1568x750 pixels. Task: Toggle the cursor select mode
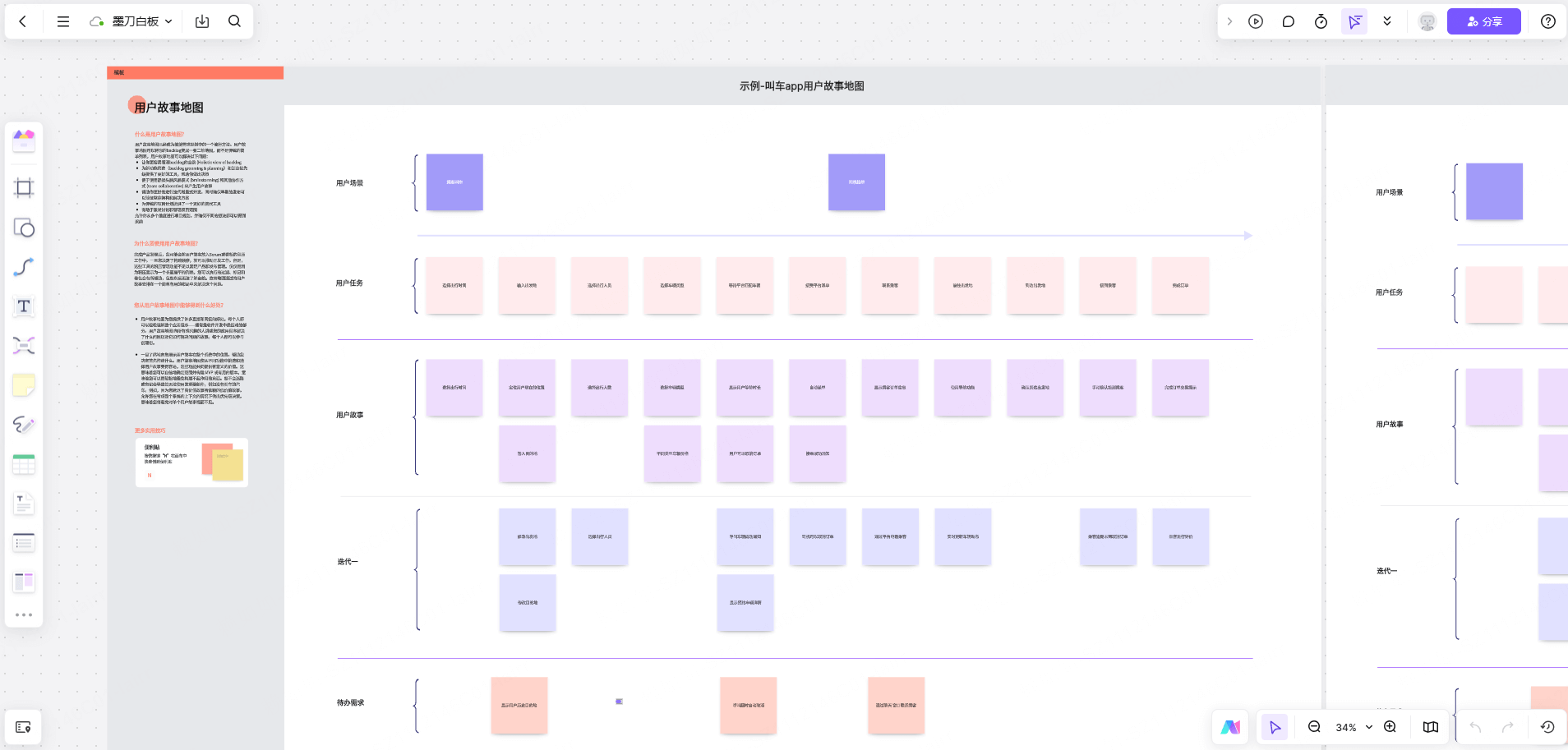click(1275, 727)
